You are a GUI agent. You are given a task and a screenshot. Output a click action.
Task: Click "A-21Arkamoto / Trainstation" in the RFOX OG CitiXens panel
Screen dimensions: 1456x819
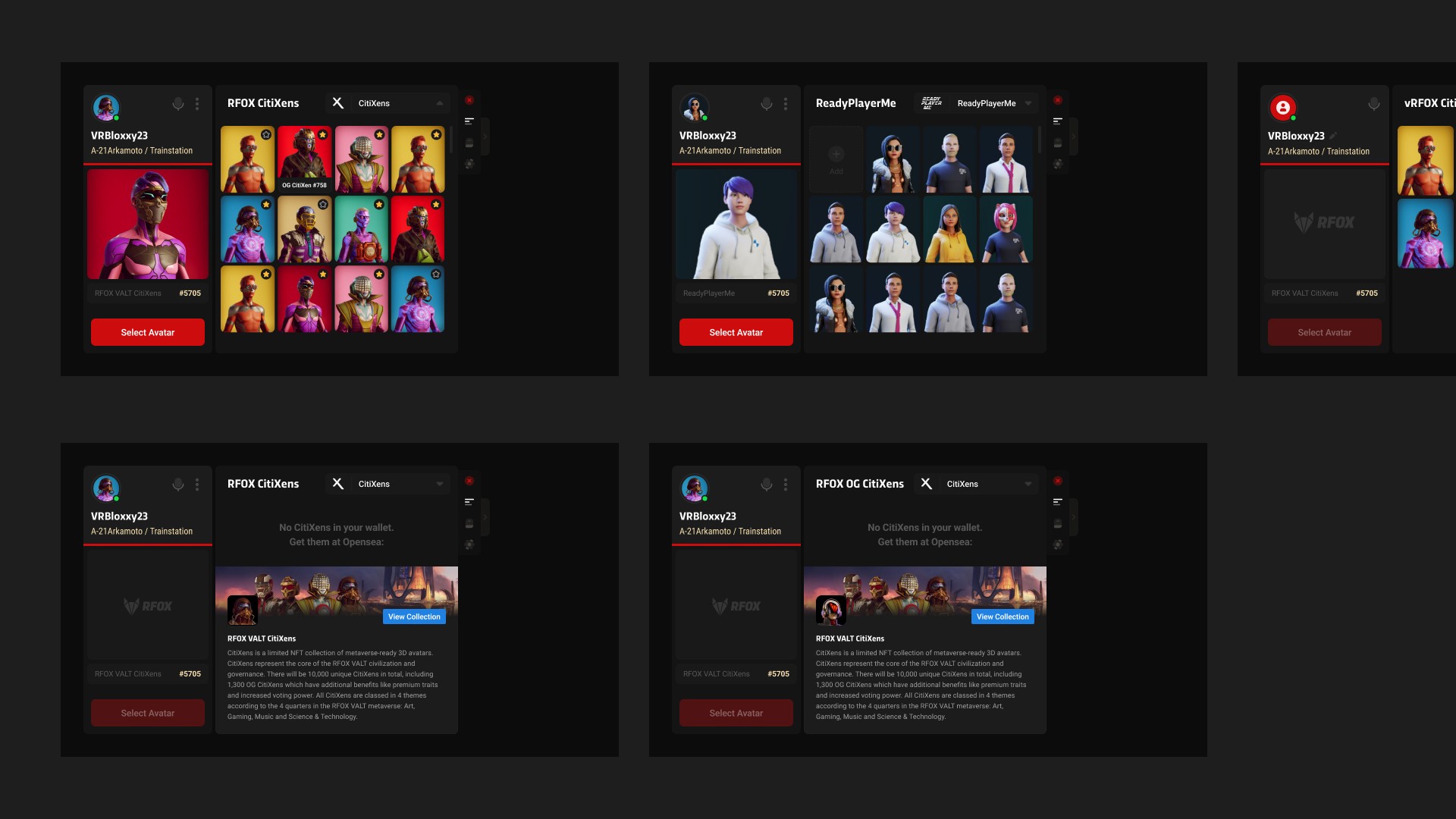(x=730, y=532)
